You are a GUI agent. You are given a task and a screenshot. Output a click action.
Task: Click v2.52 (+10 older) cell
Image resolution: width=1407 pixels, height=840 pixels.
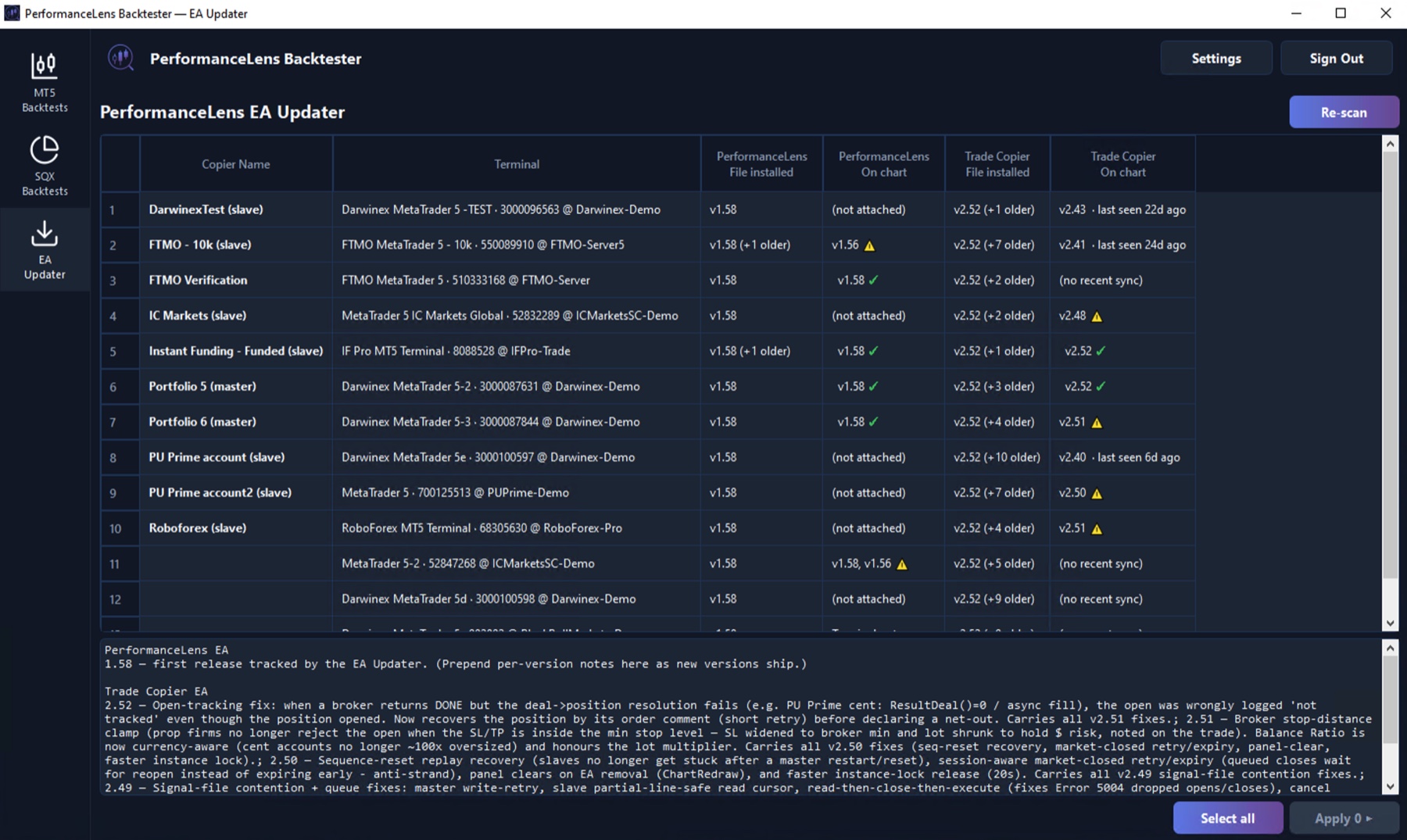(997, 457)
